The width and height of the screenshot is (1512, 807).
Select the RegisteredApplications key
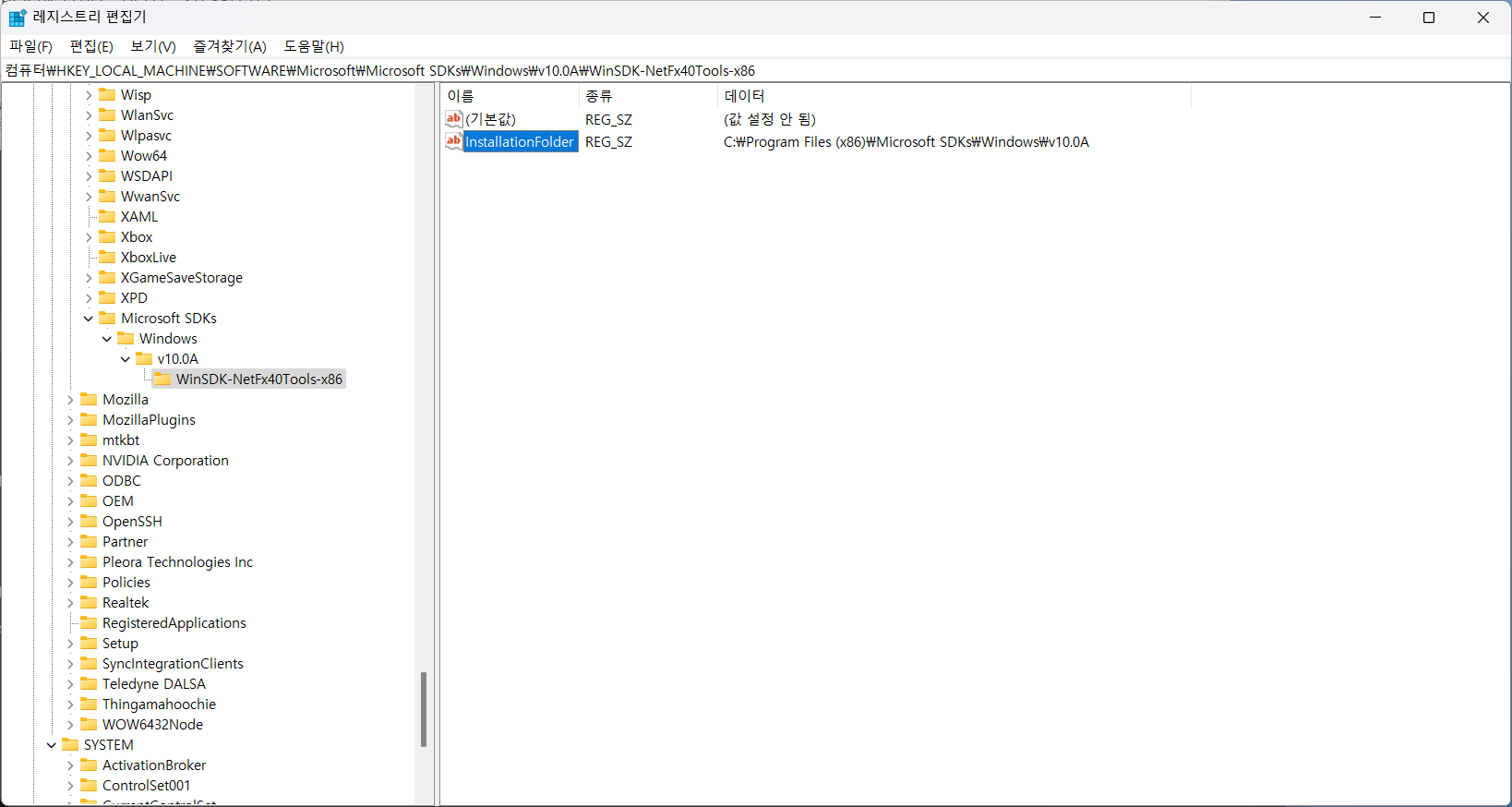click(x=174, y=622)
